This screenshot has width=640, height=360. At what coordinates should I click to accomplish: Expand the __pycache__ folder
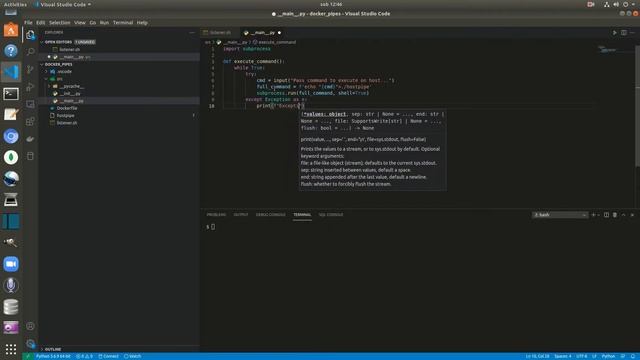click(x=49, y=86)
